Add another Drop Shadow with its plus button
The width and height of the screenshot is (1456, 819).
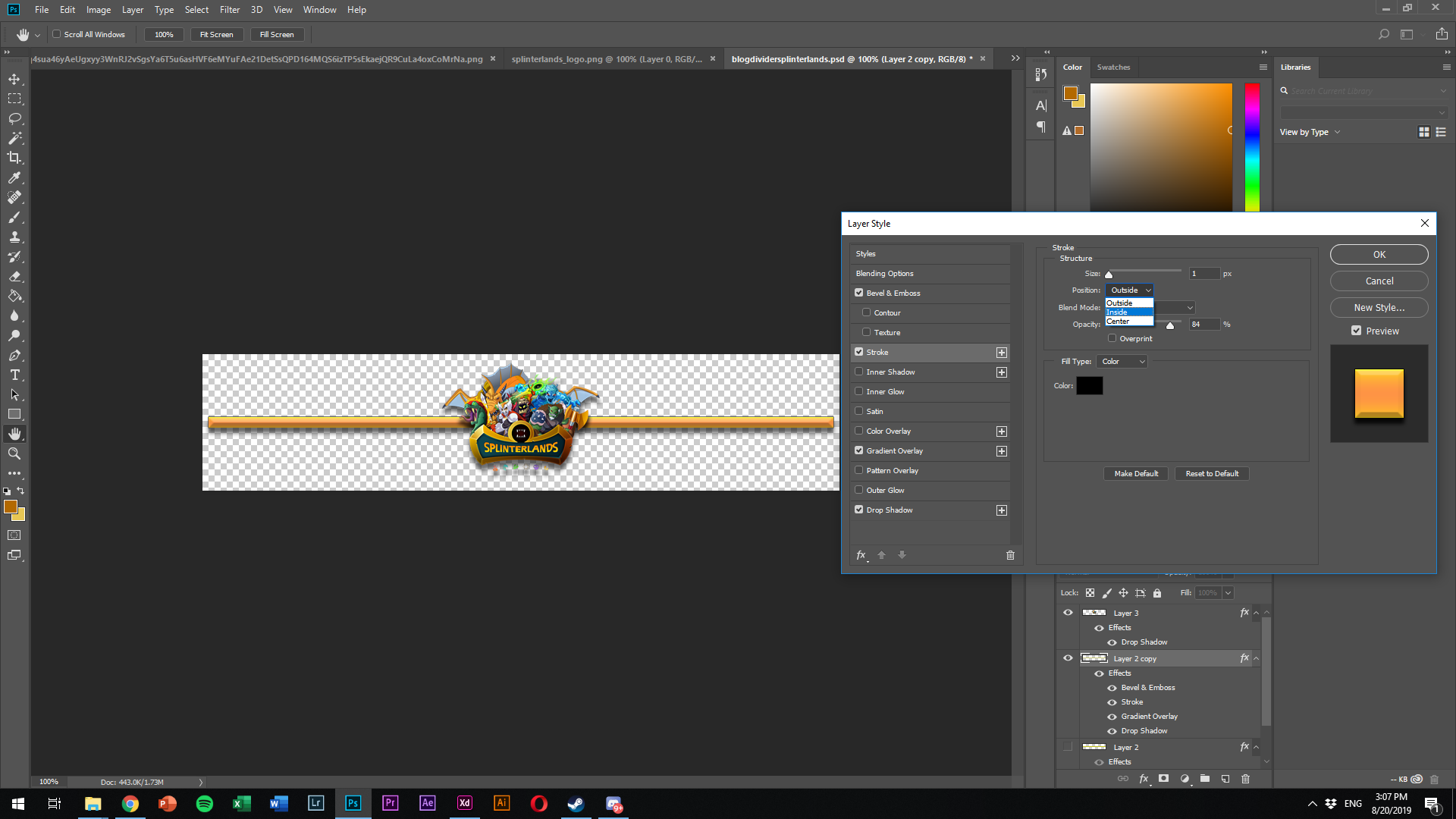coord(1002,510)
